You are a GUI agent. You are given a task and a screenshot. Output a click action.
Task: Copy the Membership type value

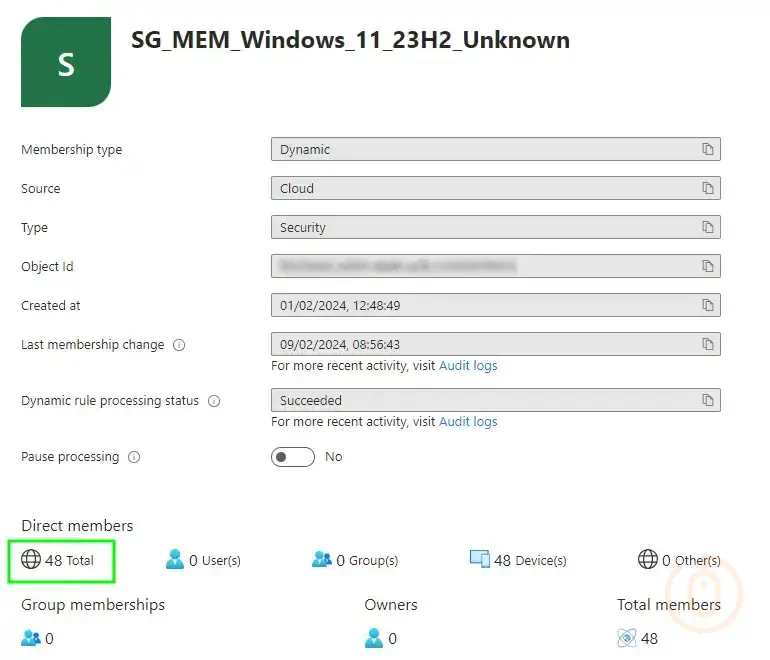(708, 149)
